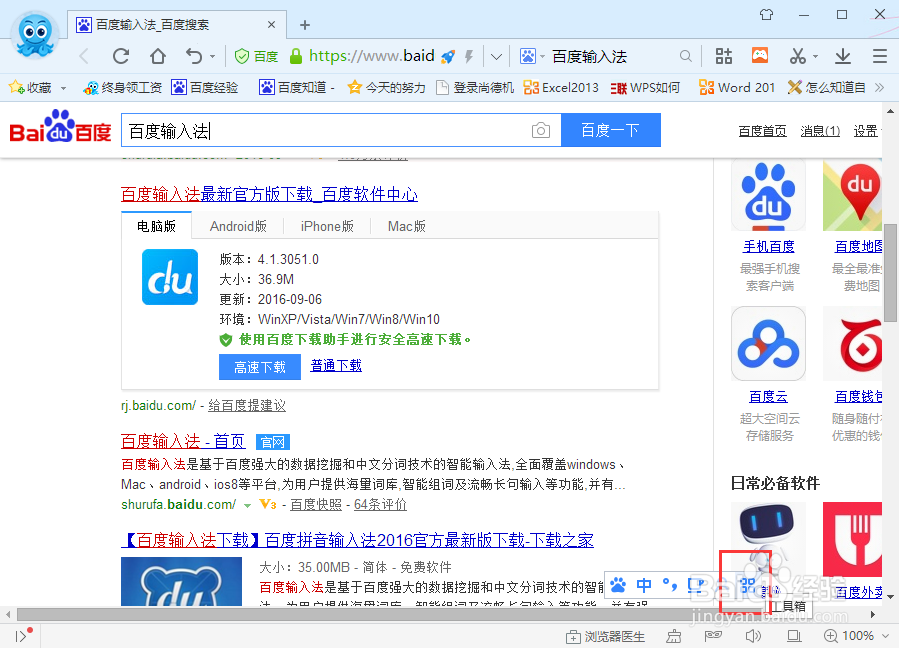Click the green shield security icon
The height and width of the screenshot is (648, 899).
(x=242, y=56)
